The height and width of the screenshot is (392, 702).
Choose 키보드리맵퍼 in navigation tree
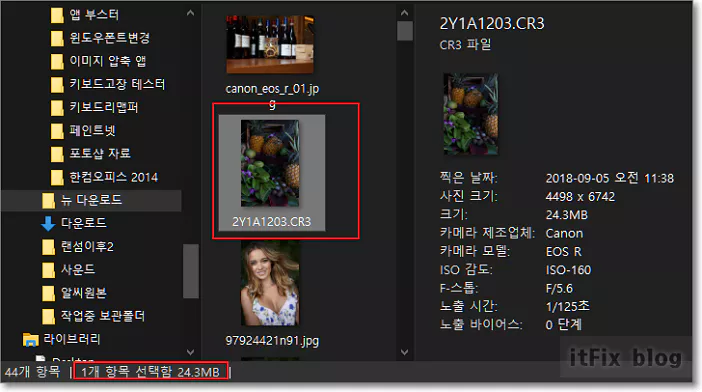(103, 107)
